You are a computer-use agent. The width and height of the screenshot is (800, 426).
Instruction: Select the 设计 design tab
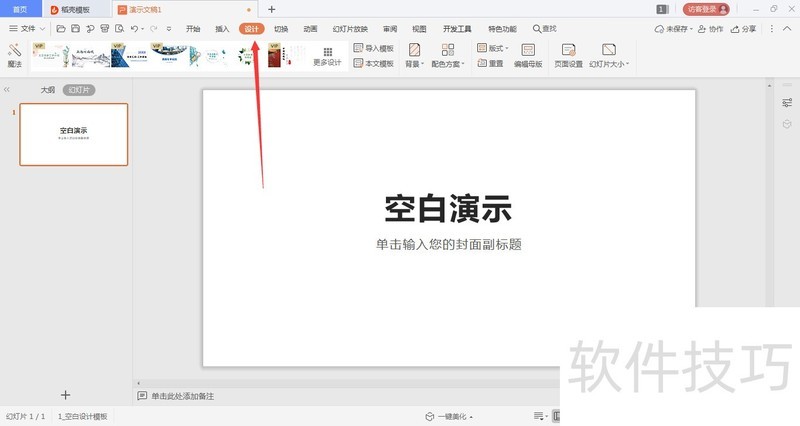(252, 29)
